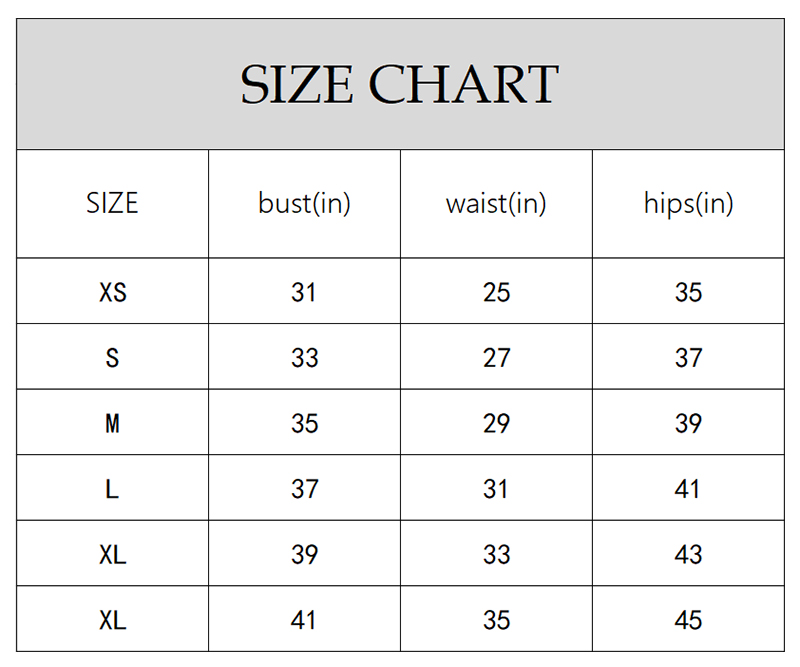Viewport: 800px width, 667px height.
Task: Select the XS size row label
Action: [113, 292]
